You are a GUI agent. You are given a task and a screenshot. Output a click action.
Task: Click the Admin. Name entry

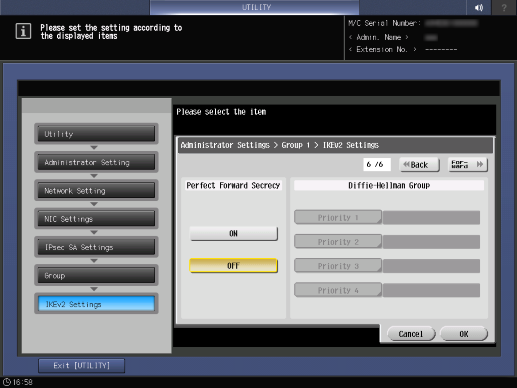coord(393,37)
